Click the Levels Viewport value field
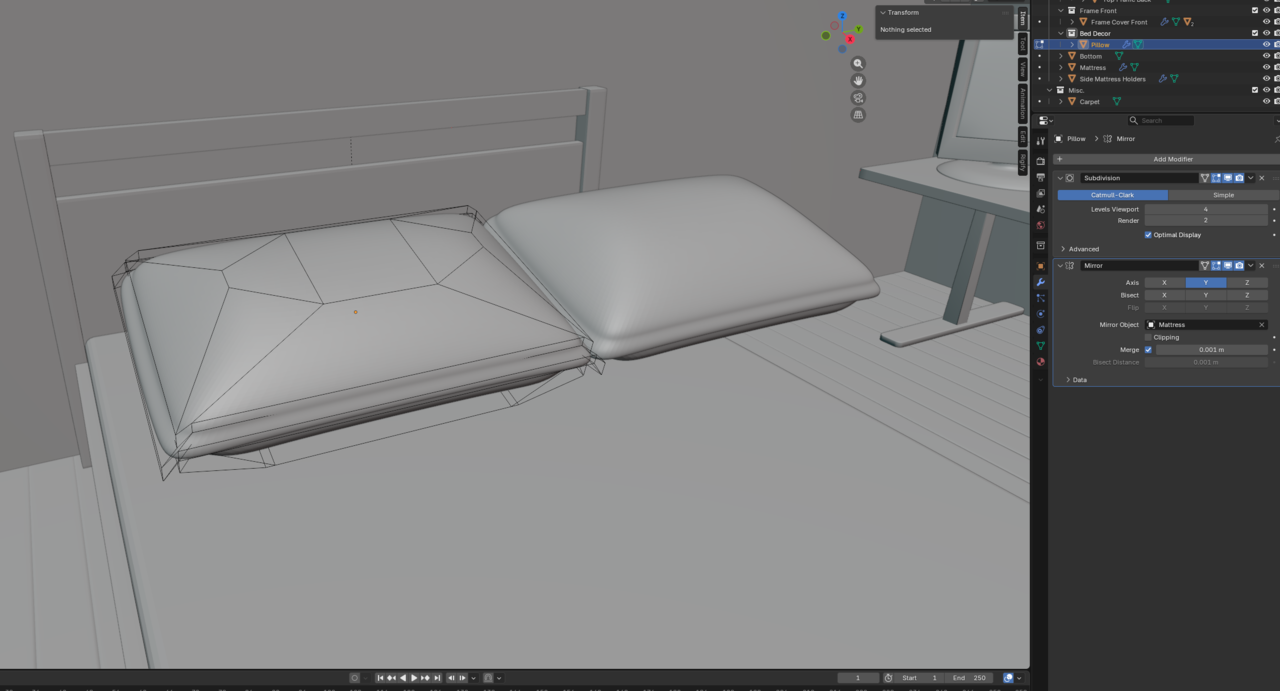This screenshot has height=691, width=1280. point(1206,209)
